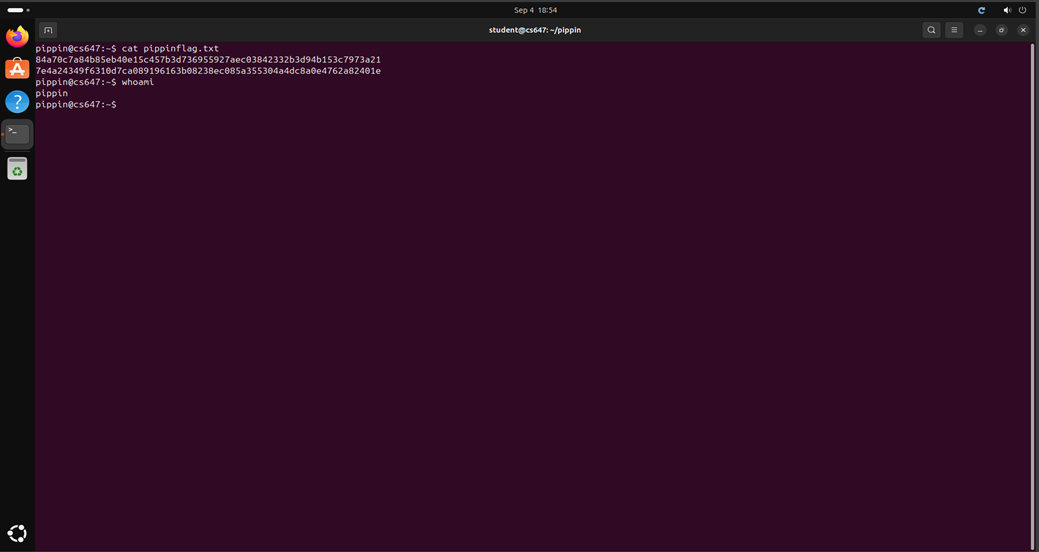
Task: Open the terminal search tool
Action: tap(931, 30)
